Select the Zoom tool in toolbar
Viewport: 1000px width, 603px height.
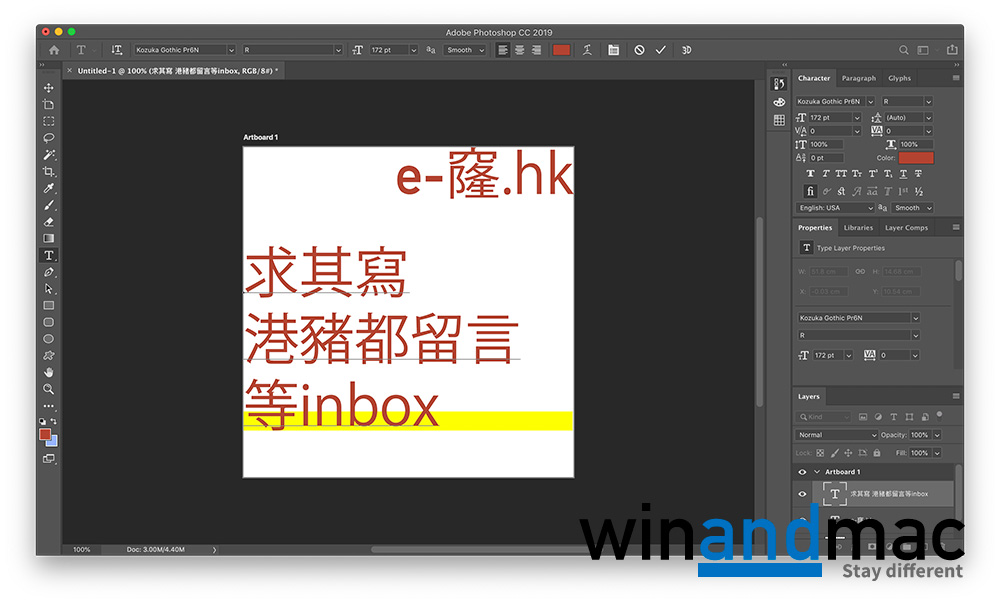coord(48,389)
